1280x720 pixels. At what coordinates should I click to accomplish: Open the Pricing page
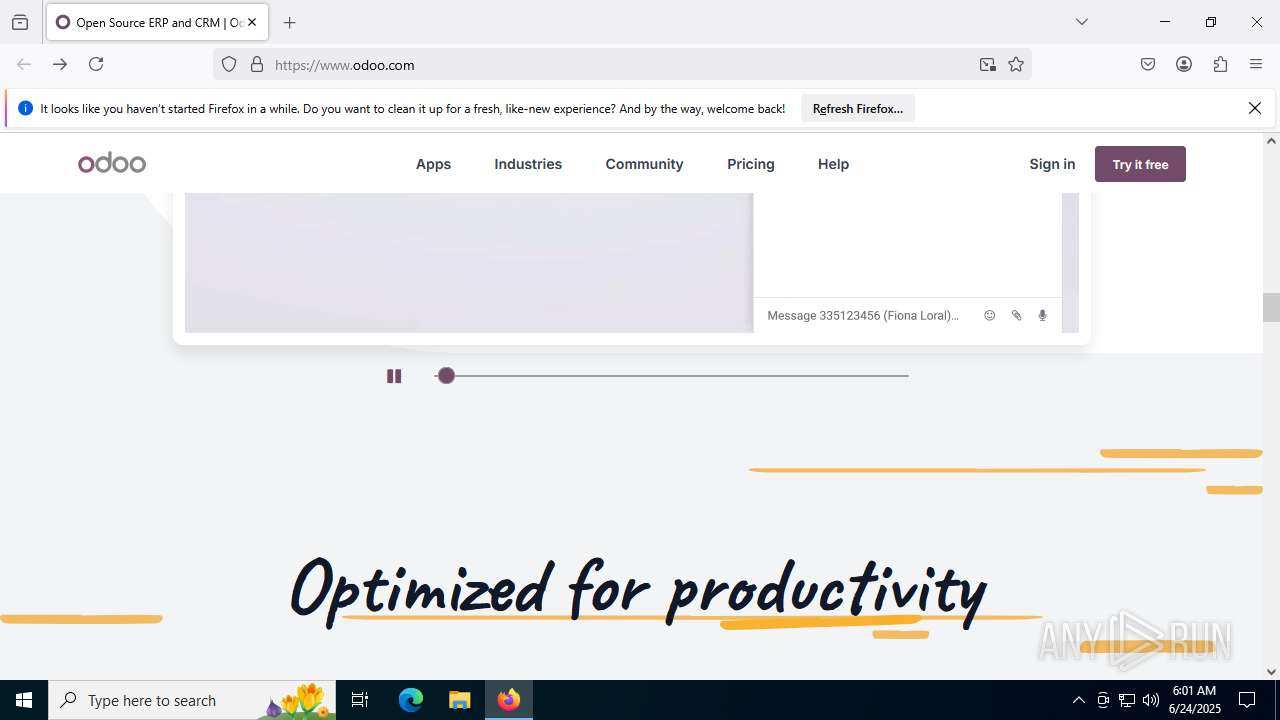point(751,164)
